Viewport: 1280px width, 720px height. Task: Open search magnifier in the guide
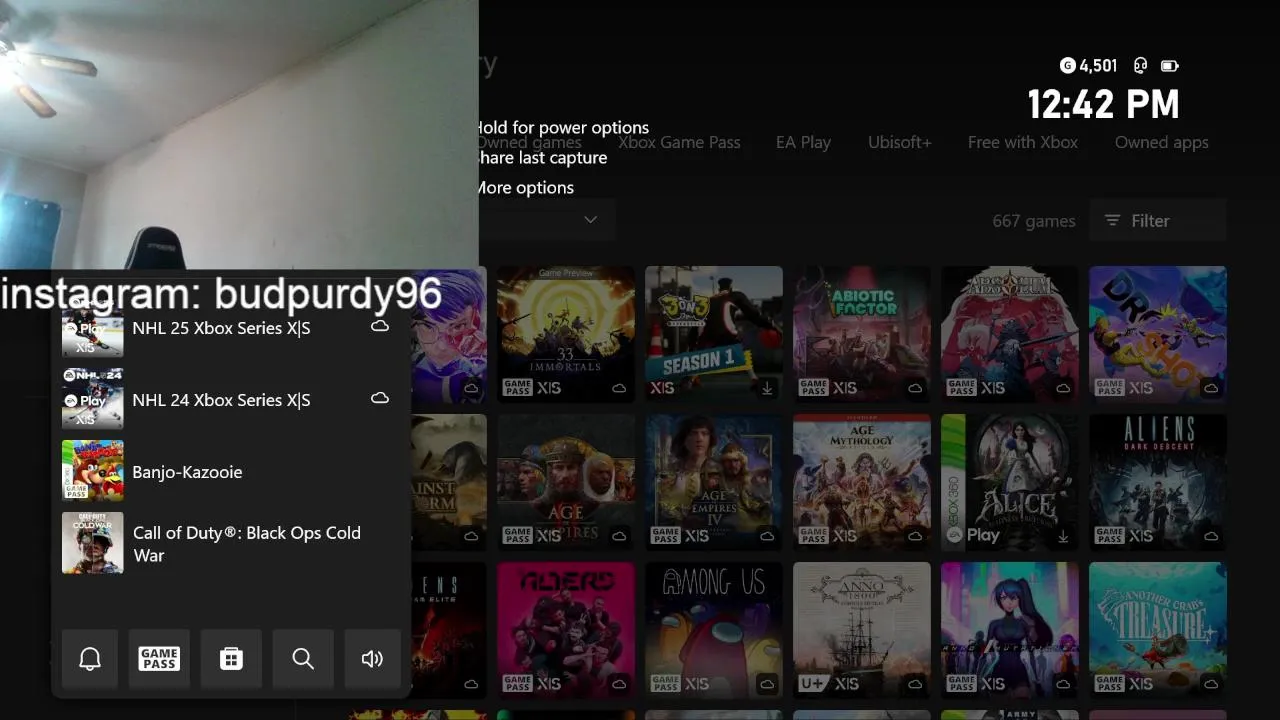pyautogui.click(x=303, y=658)
